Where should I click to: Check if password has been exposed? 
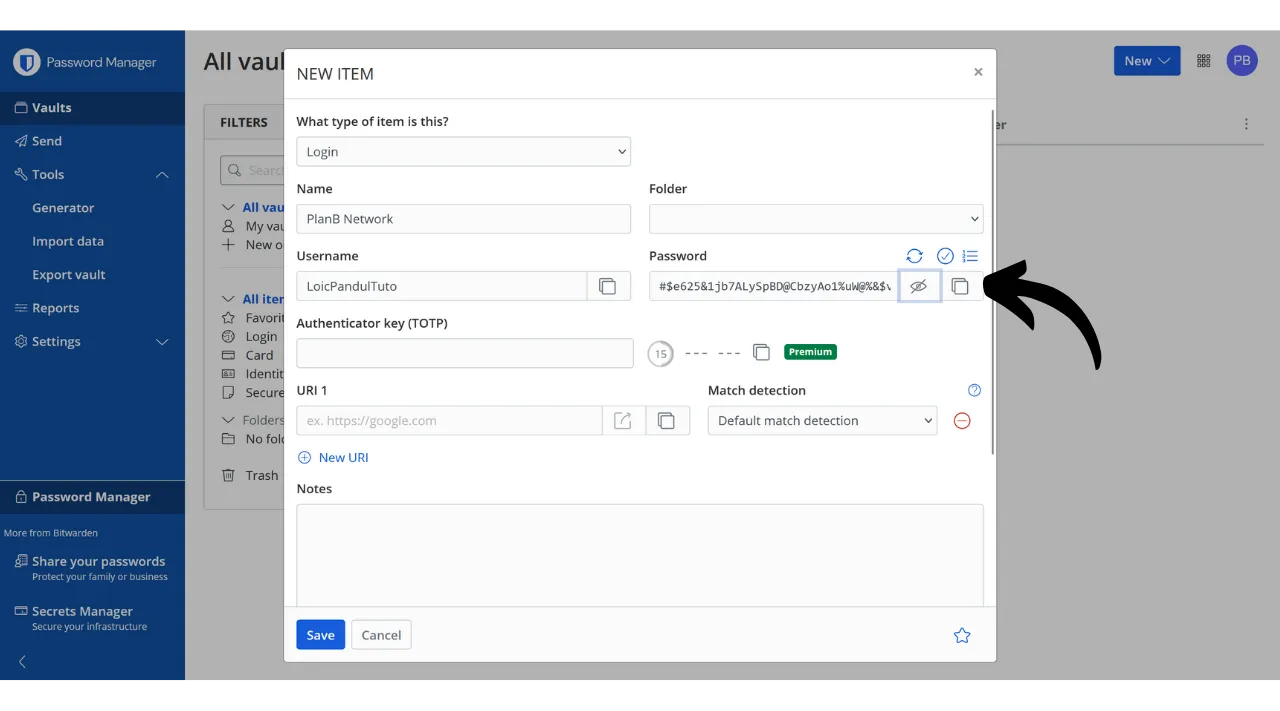click(945, 256)
